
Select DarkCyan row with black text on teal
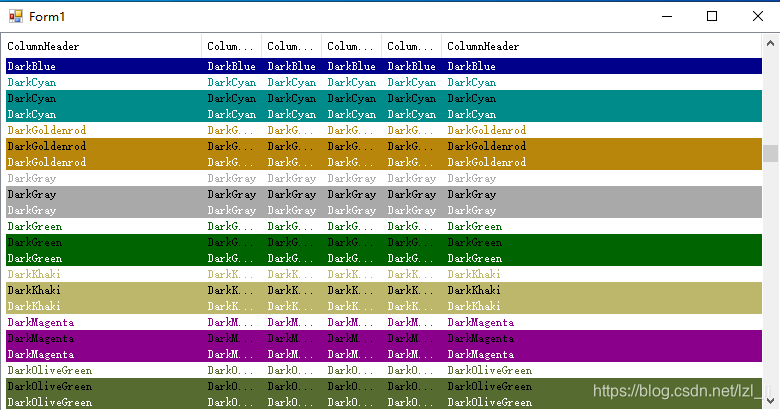[x=384, y=98]
